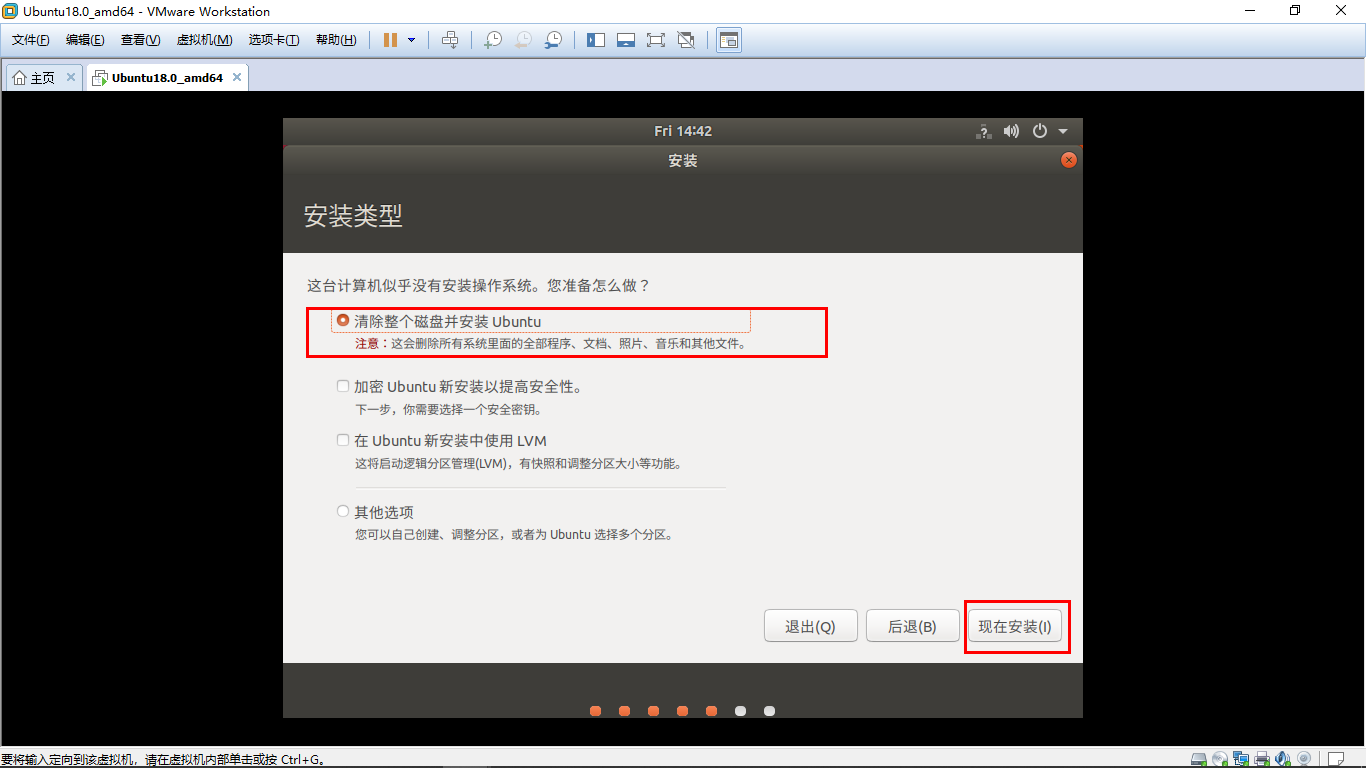Click the printer device icon in status bar

(x=1262, y=759)
